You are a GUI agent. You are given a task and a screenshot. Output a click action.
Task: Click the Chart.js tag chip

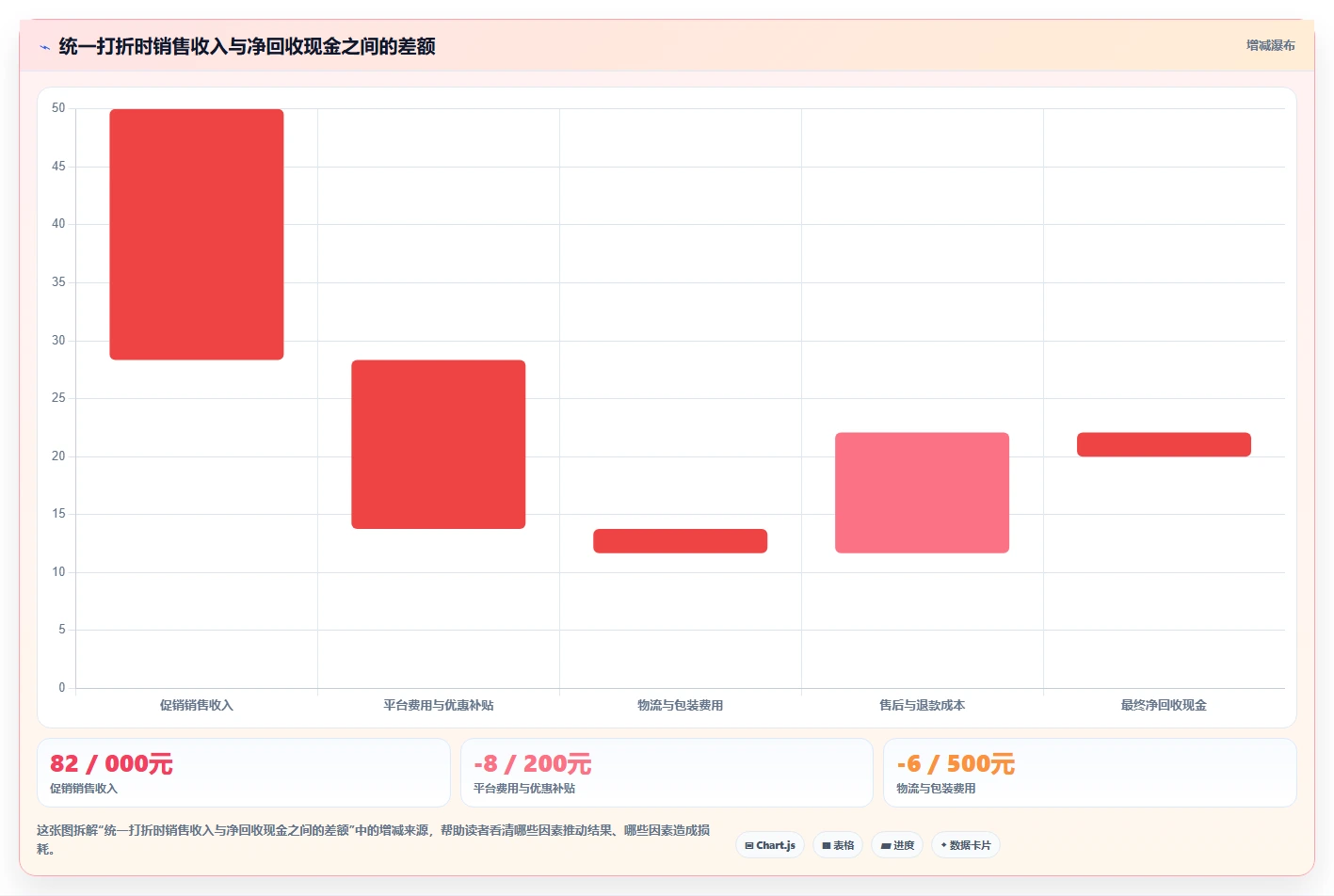pyautogui.click(x=770, y=845)
